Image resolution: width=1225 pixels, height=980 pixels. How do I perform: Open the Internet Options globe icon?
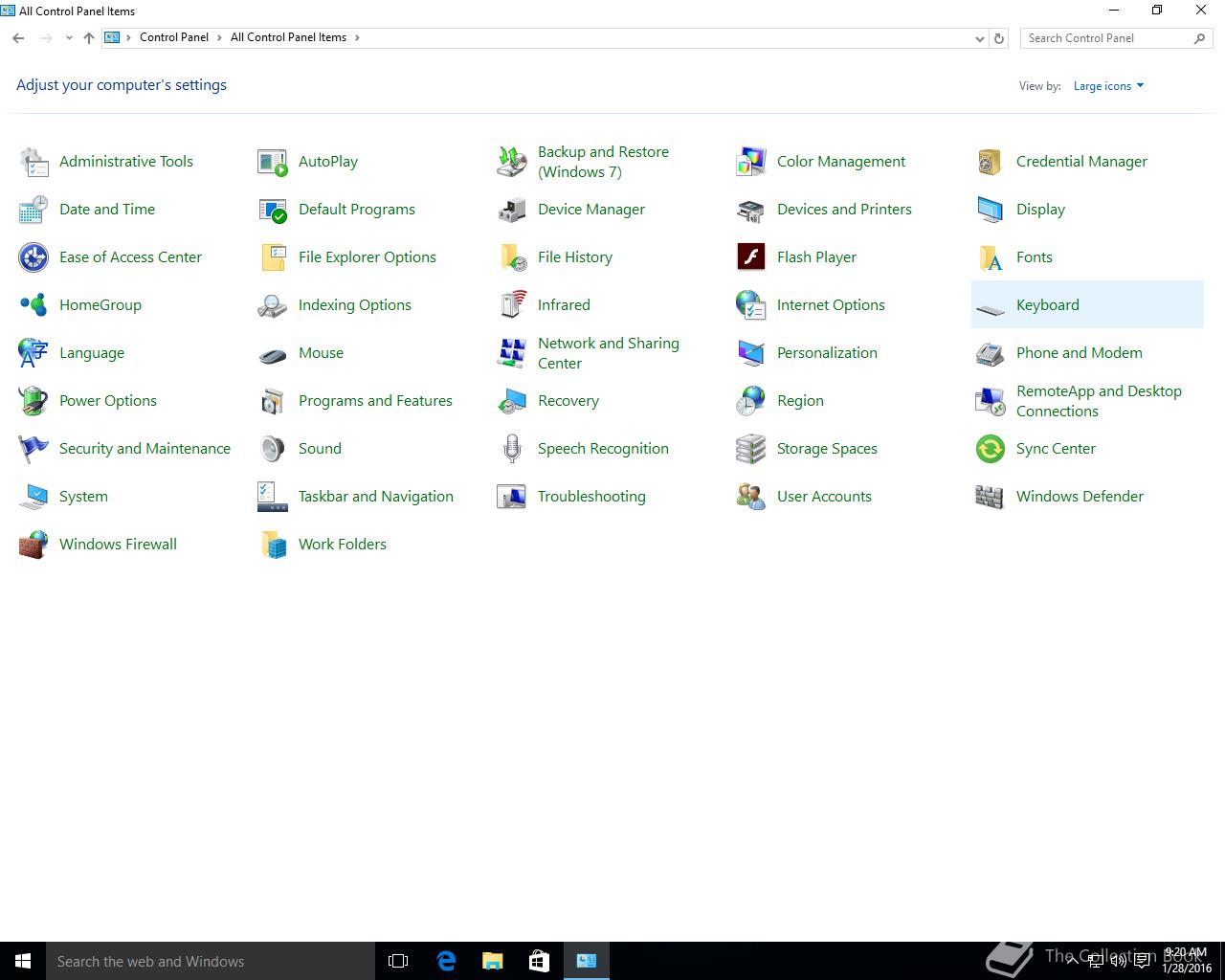[751, 305]
